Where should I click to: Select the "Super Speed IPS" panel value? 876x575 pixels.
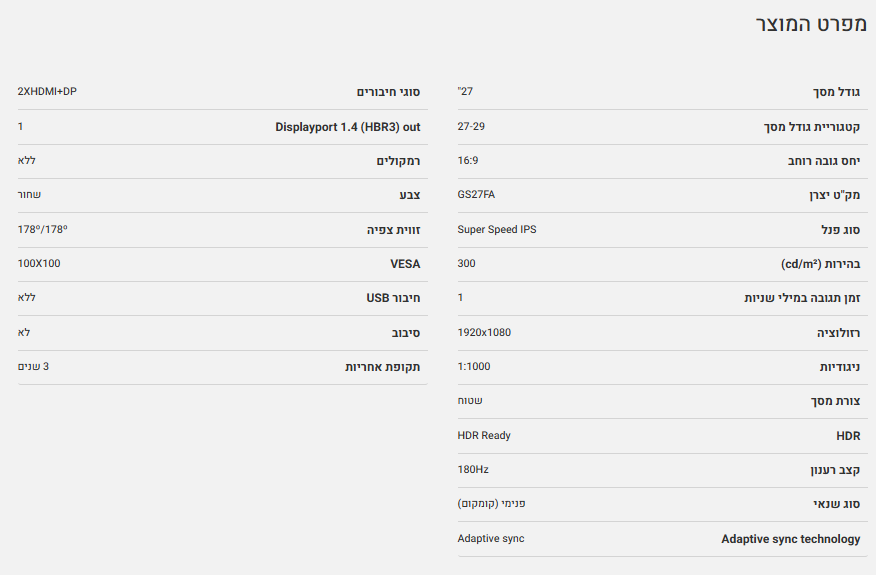coord(497,229)
